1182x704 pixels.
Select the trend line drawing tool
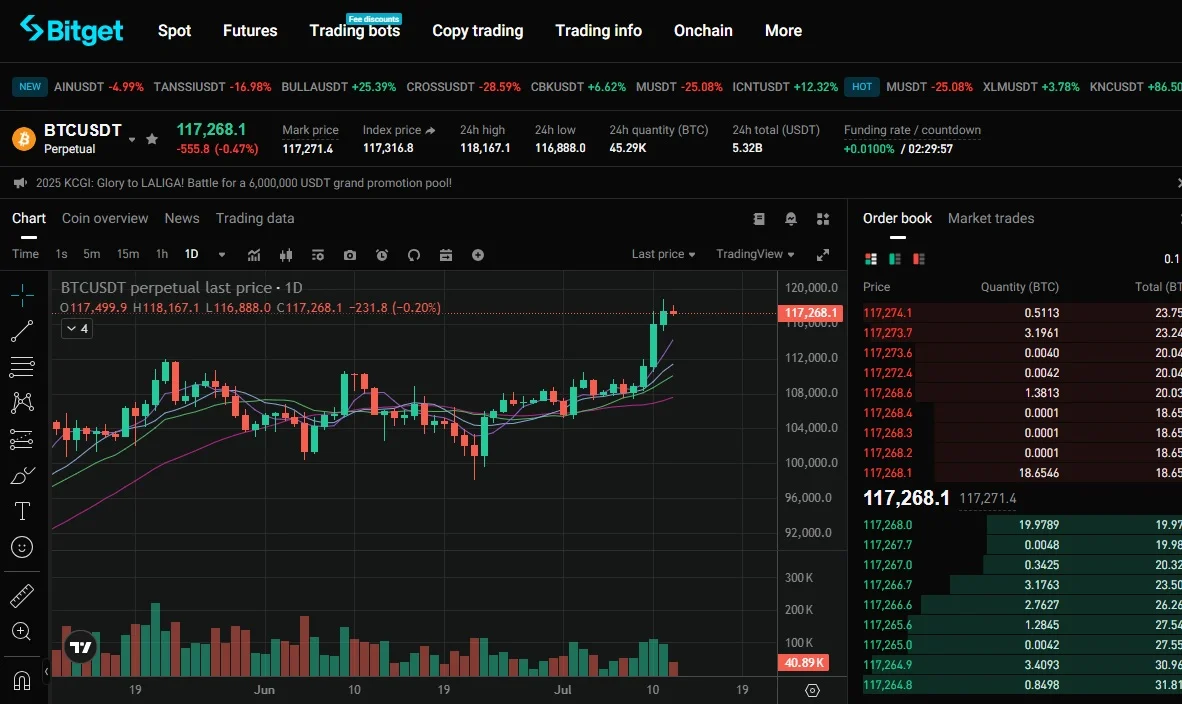(x=22, y=331)
